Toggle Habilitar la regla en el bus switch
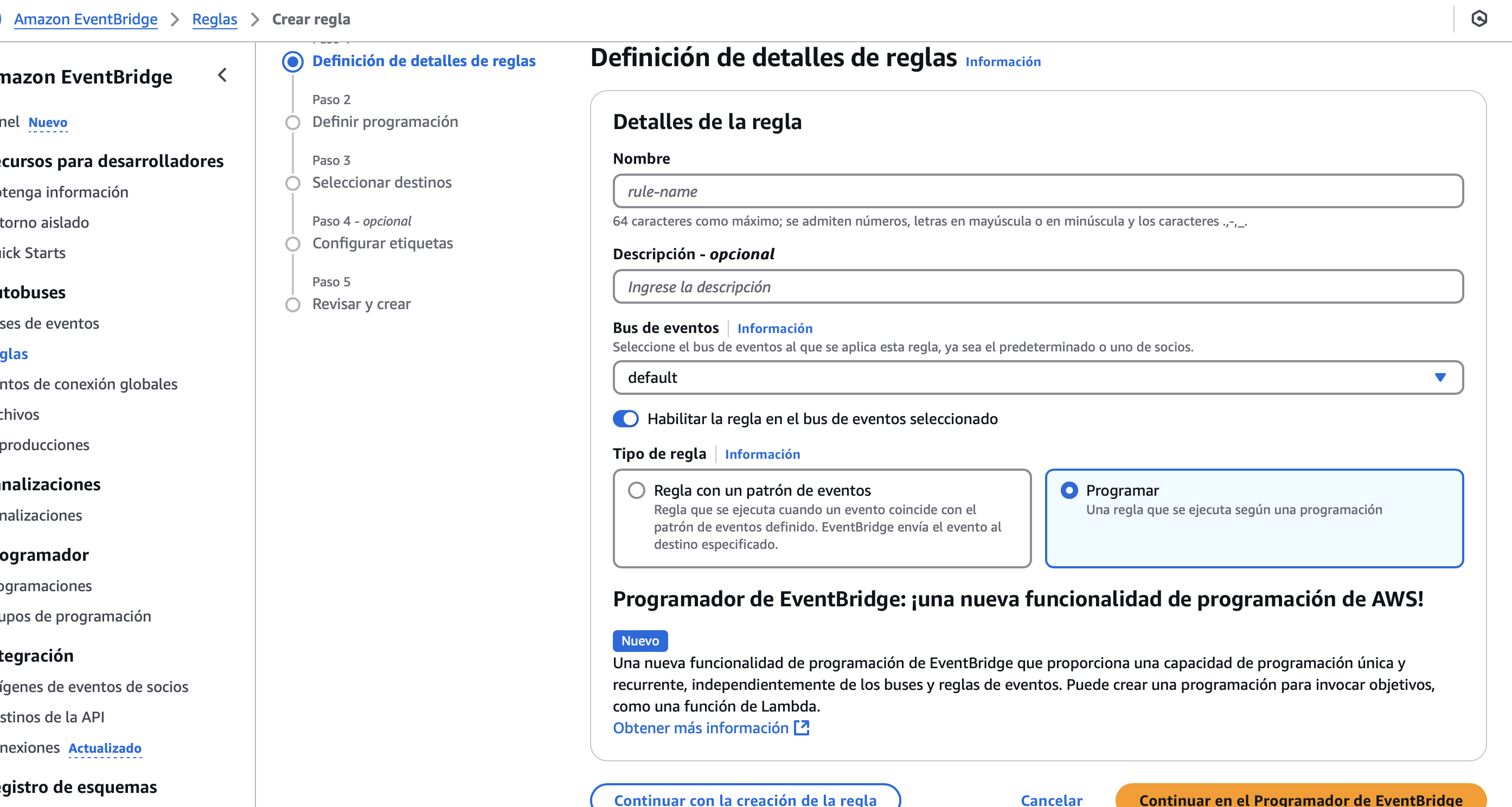This screenshot has height=807, width=1512. click(x=625, y=419)
